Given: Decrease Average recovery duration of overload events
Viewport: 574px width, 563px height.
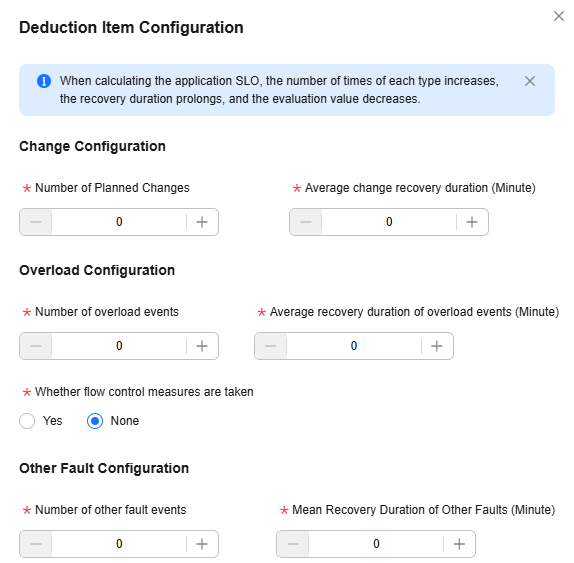Looking at the screenshot, I should pos(271,346).
